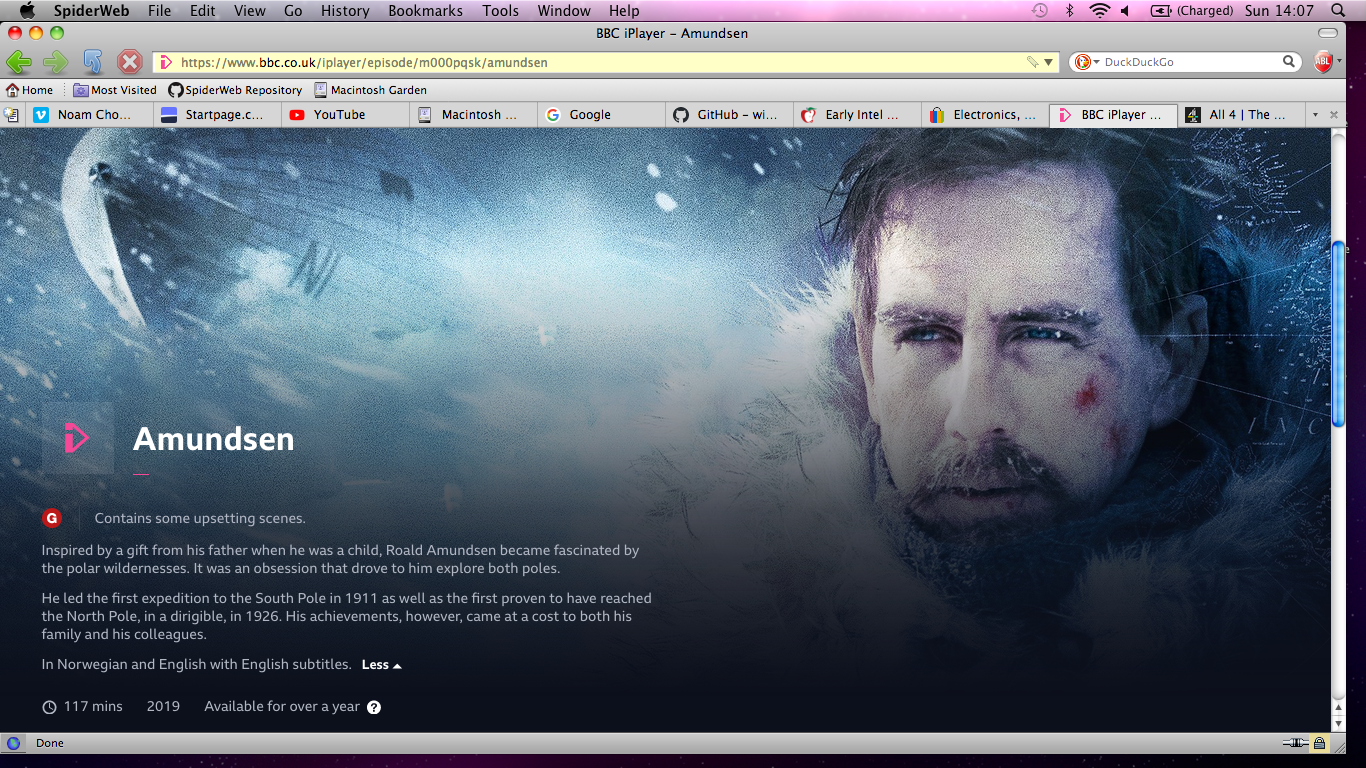
Task: Open SpiderWeb Repository bookmark
Action: coord(235,90)
